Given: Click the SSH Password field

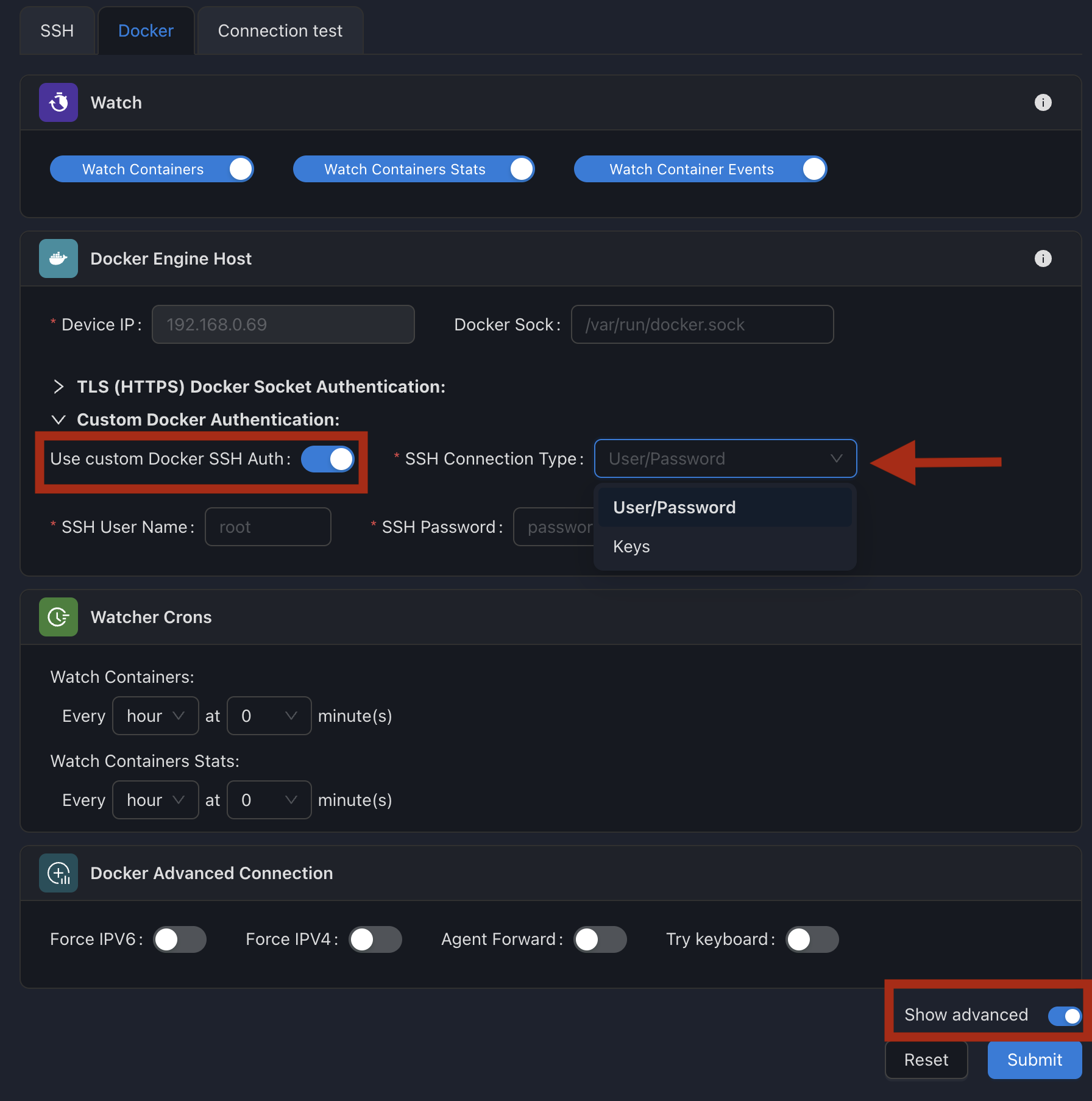Looking at the screenshot, I should [554, 527].
